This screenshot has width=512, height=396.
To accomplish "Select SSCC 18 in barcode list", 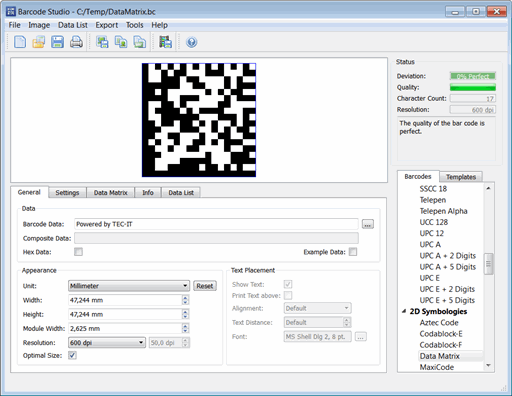I will point(433,189).
